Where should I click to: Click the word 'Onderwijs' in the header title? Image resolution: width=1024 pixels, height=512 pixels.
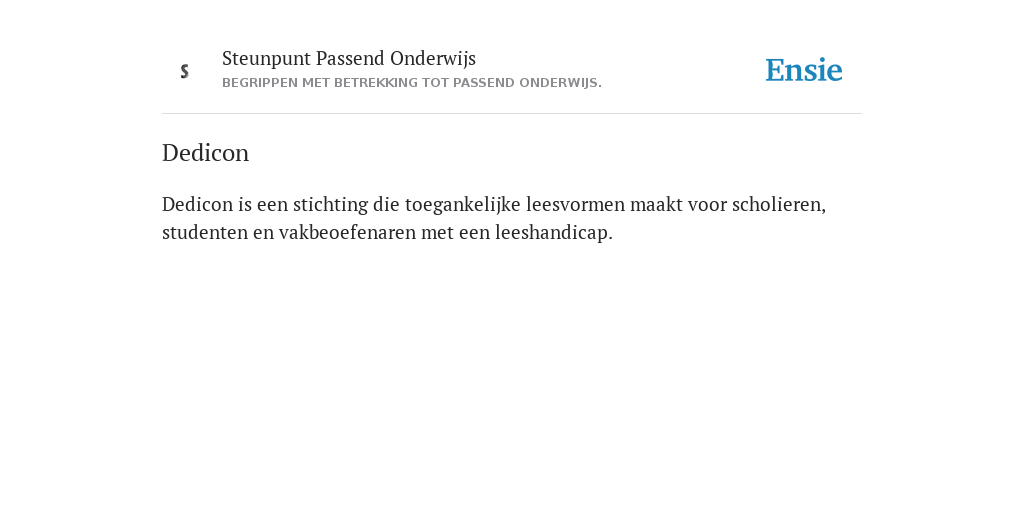click(x=433, y=59)
